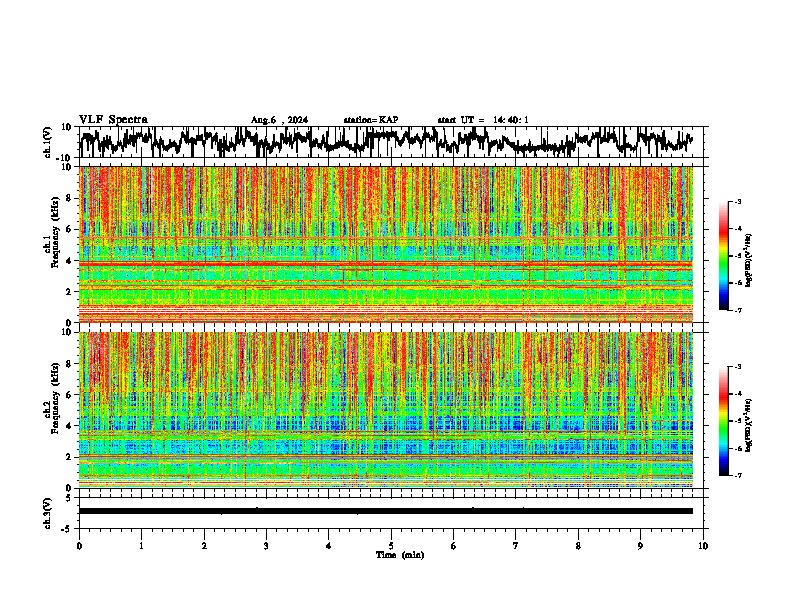This screenshot has width=792, height=612.
Task: Click time axis end tick label "10"
Action: [x=703, y=546]
